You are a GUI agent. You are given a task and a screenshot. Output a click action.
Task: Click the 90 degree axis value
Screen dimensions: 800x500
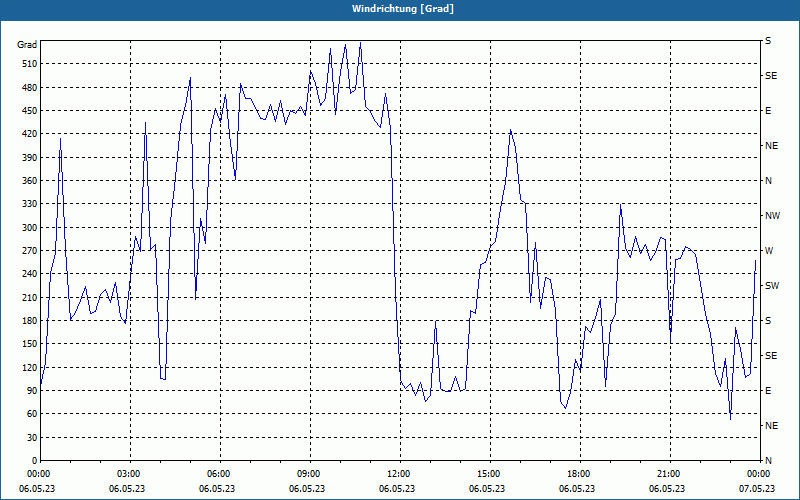32,391
